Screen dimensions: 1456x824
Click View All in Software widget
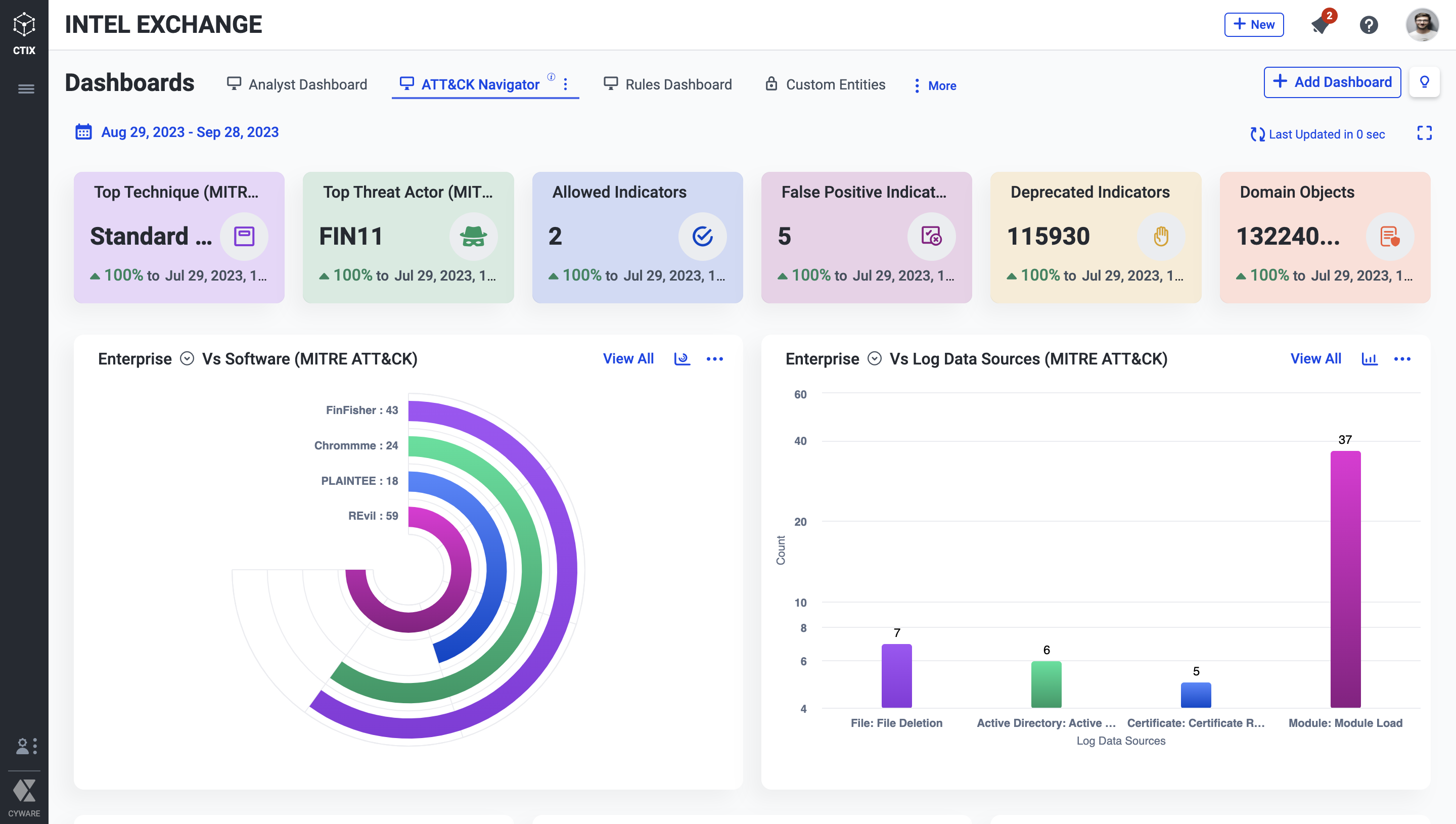(628, 359)
